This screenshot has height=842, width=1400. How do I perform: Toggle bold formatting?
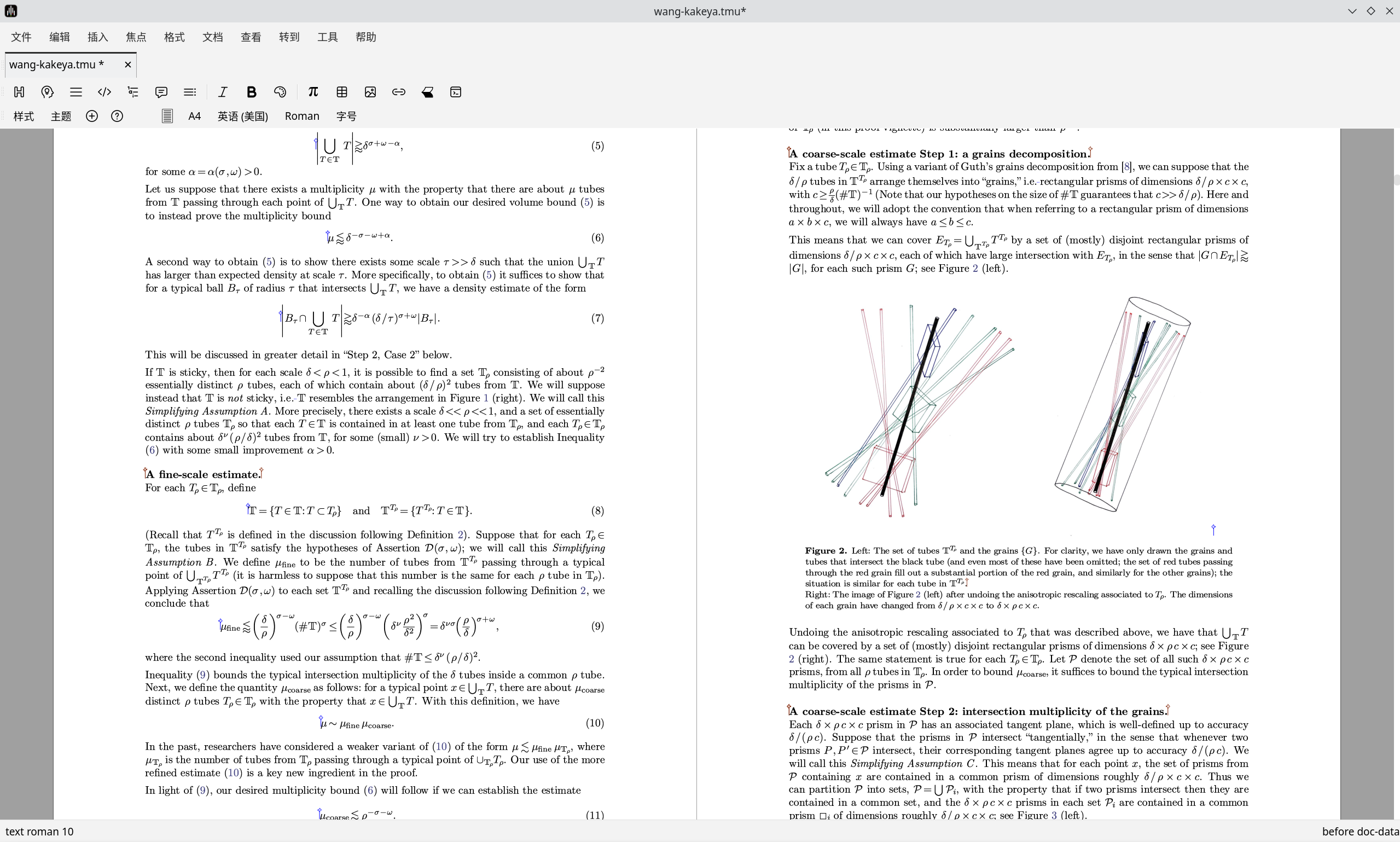(251, 92)
